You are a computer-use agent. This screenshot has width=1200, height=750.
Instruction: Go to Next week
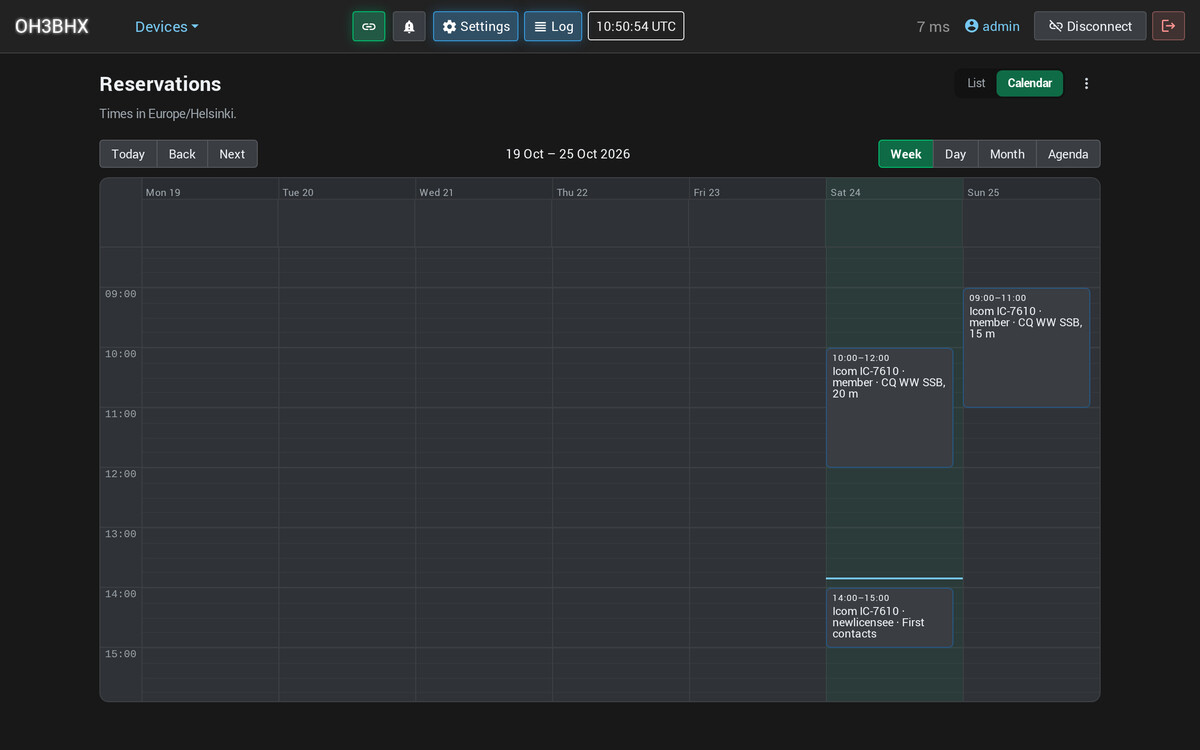[x=232, y=154]
